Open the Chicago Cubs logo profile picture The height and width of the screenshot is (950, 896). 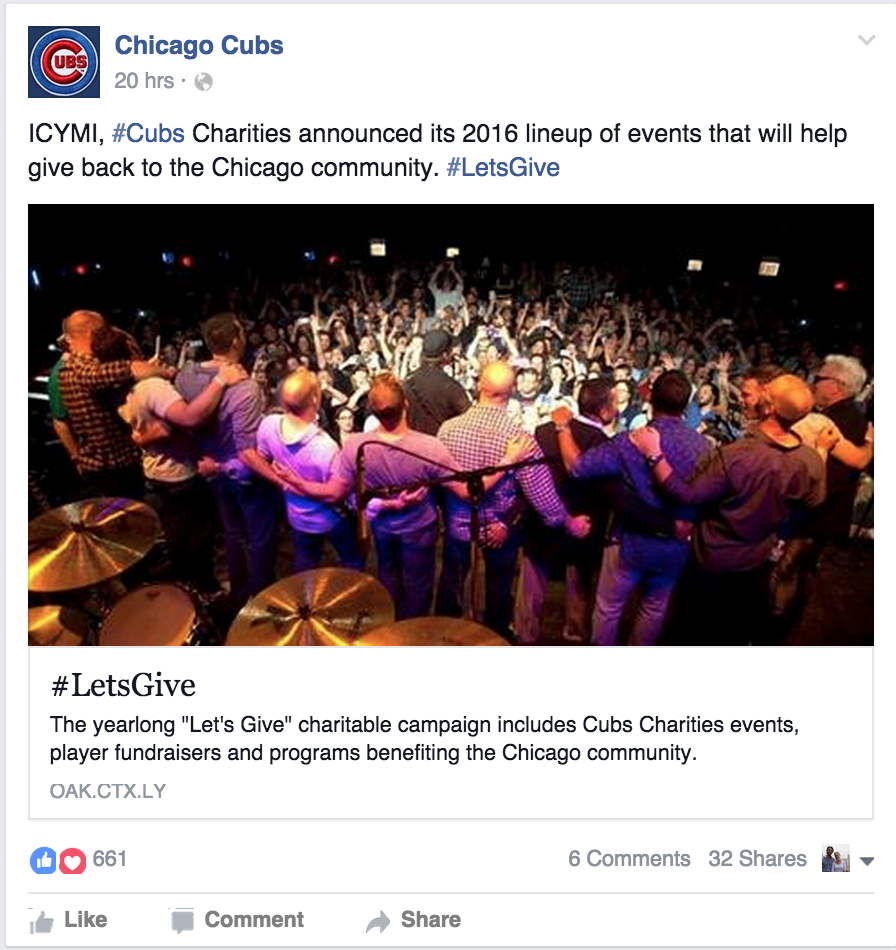64,62
